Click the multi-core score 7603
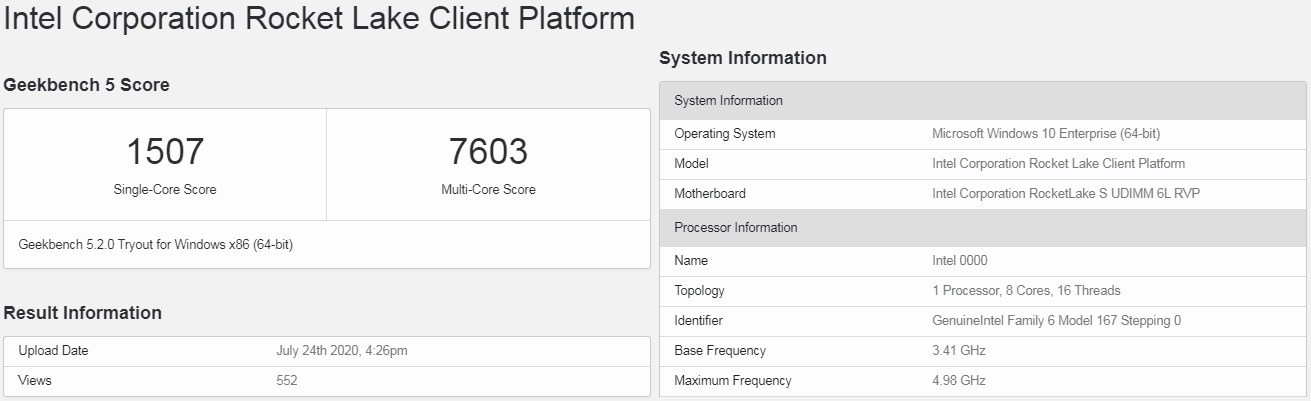 click(488, 152)
